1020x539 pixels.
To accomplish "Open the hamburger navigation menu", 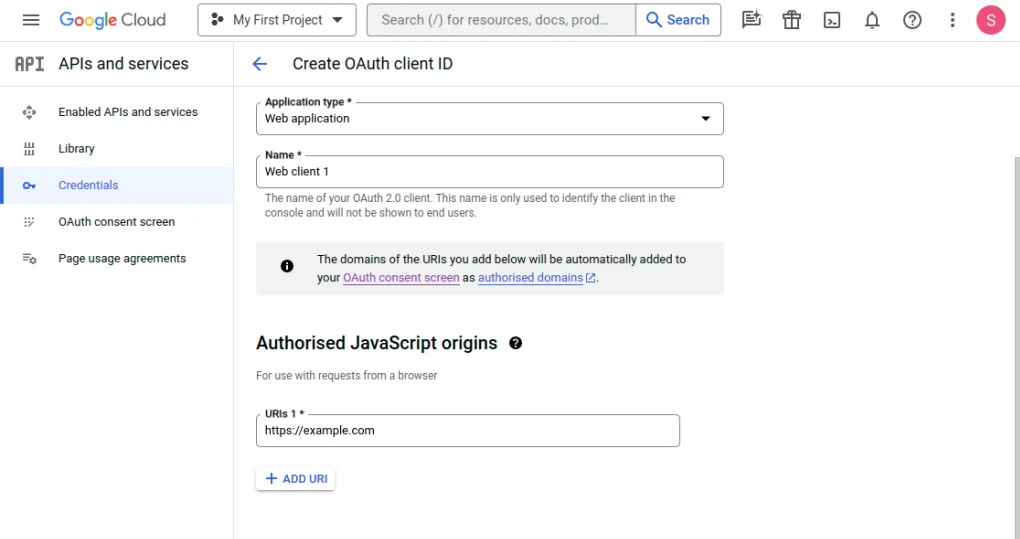I will tap(30, 20).
